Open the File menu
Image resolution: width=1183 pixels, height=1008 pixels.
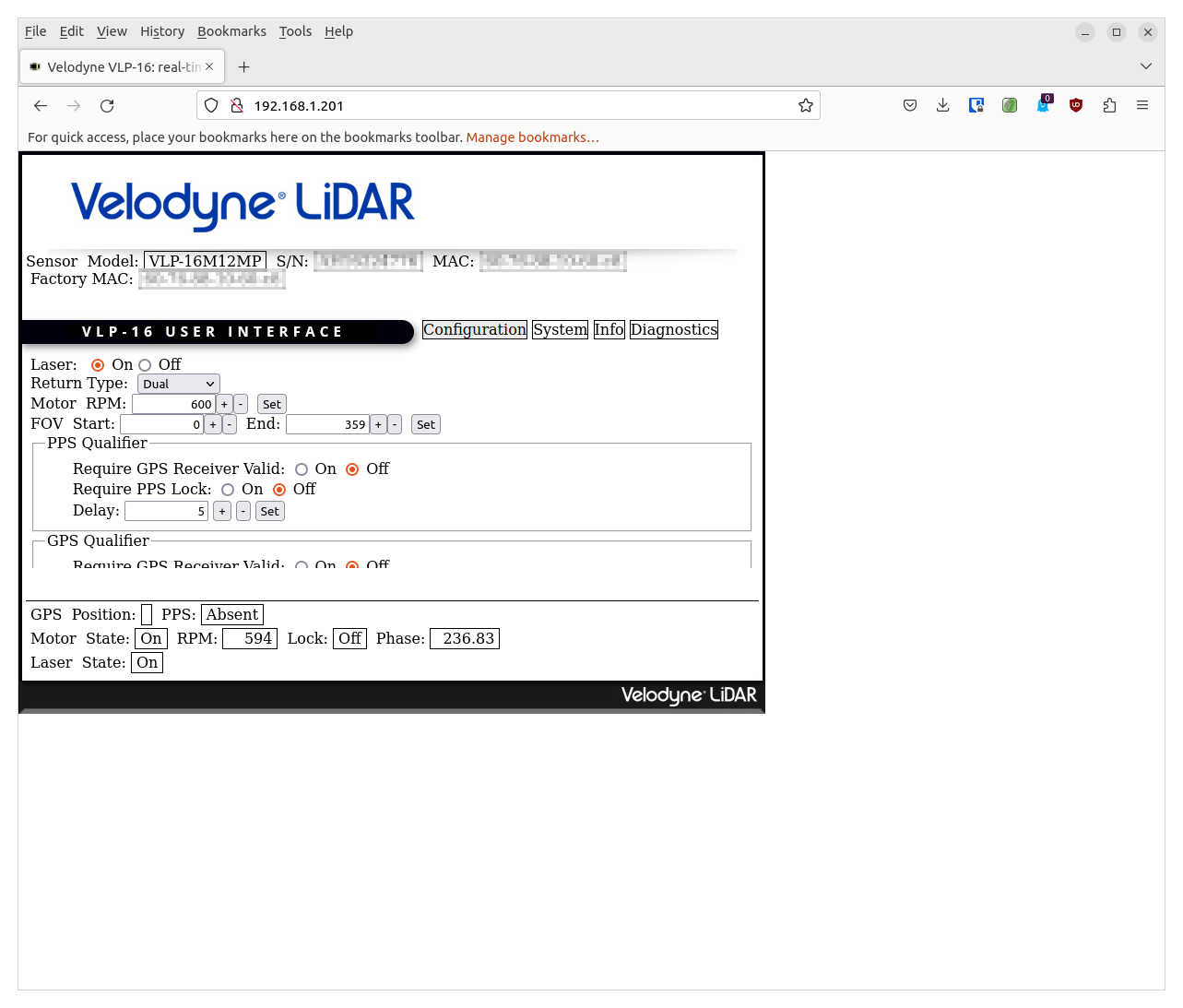36,31
